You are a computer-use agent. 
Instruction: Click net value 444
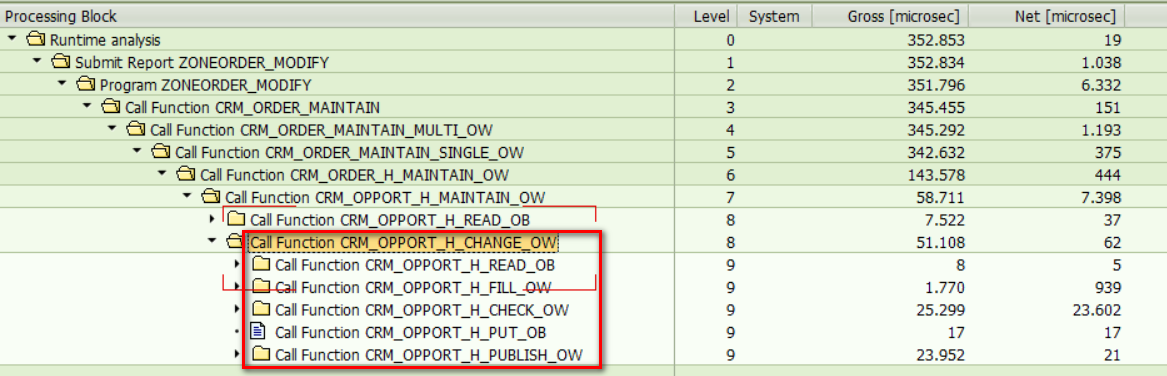coord(1109,175)
